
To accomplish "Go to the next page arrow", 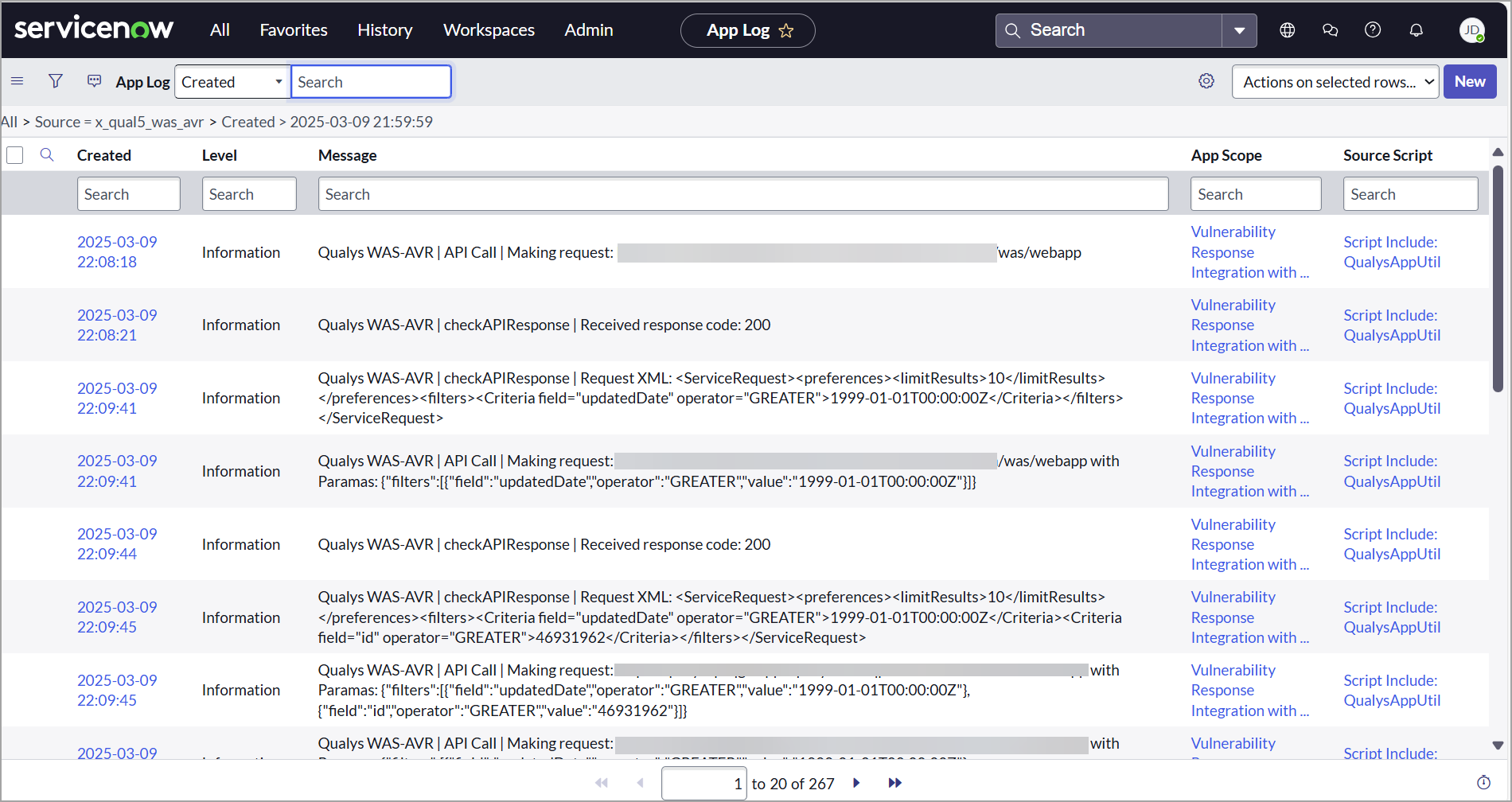I will coord(856,783).
